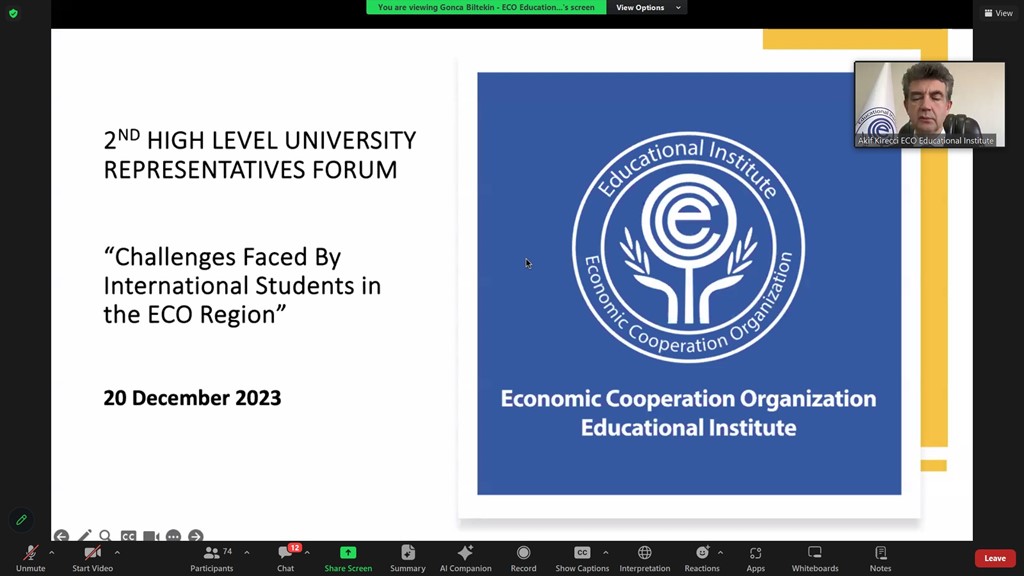The height and width of the screenshot is (576, 1024).
Task: Expand the arrow next to Participants
Action: pyautogui.click(x=247, y=552)
